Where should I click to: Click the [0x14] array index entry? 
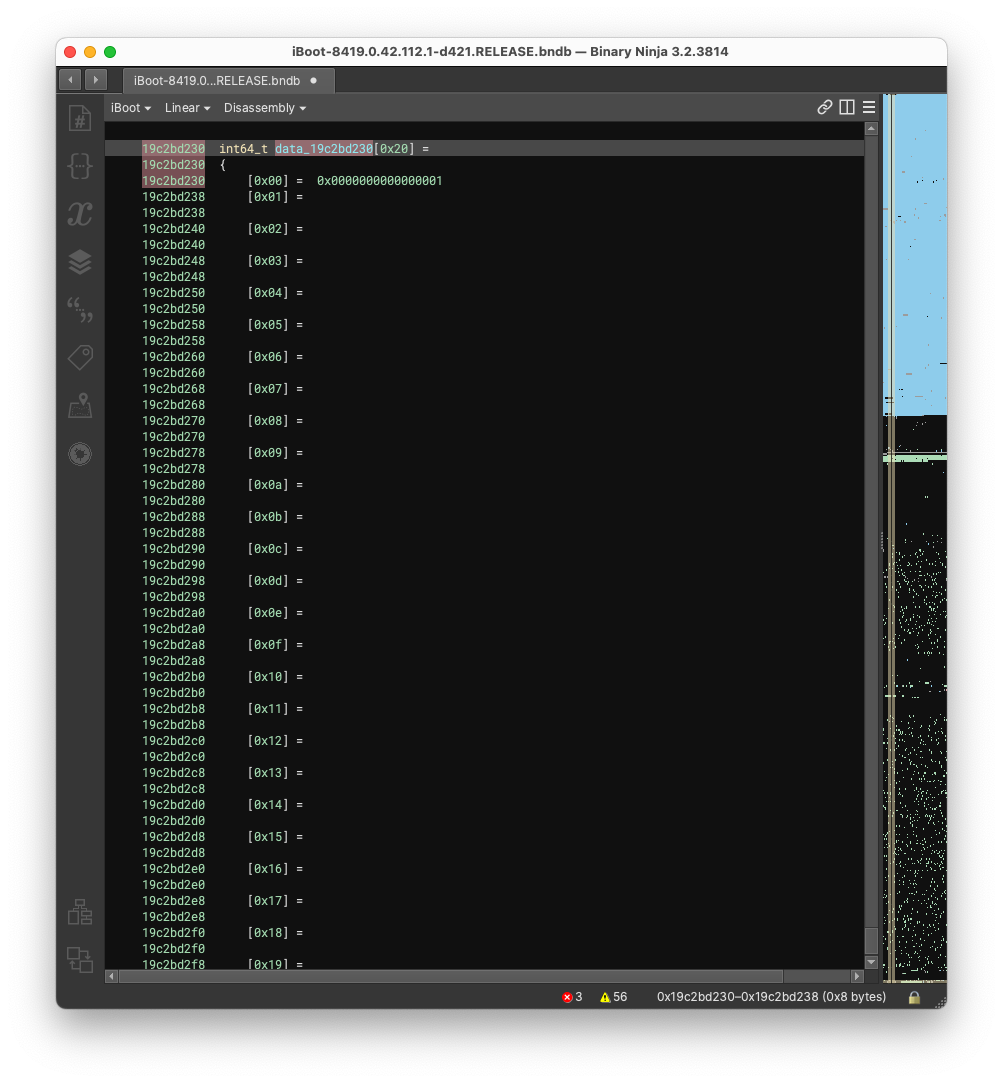(x=268, y=805)
